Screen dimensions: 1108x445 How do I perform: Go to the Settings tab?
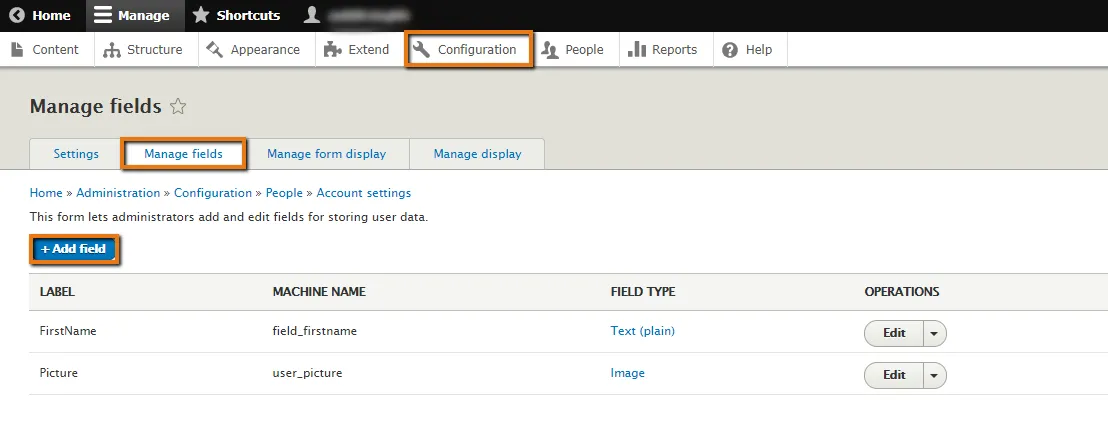[76, 154]
